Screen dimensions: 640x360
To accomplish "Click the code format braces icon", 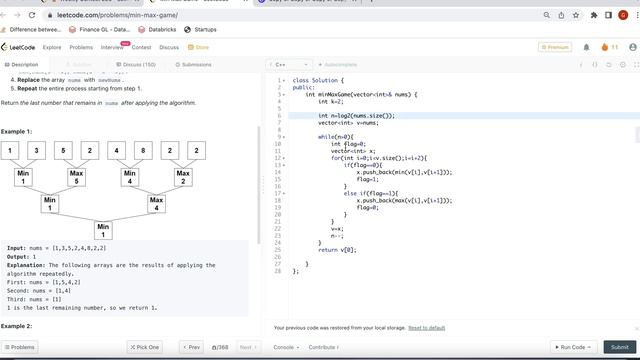I will coord(595,65).
